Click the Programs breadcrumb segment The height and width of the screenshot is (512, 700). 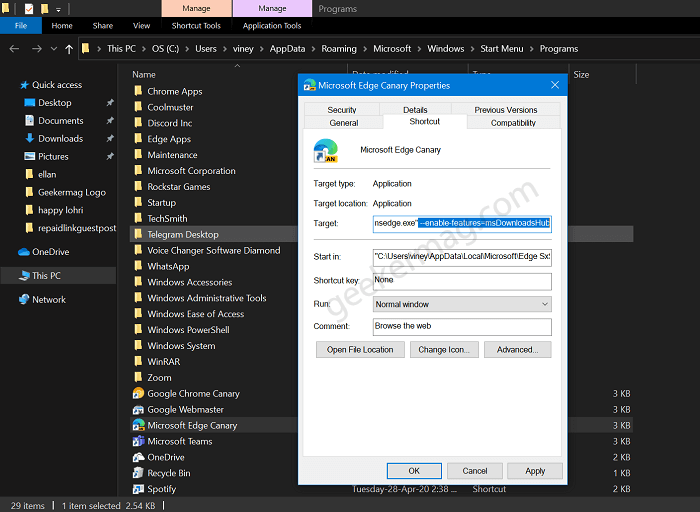(559, 49)
